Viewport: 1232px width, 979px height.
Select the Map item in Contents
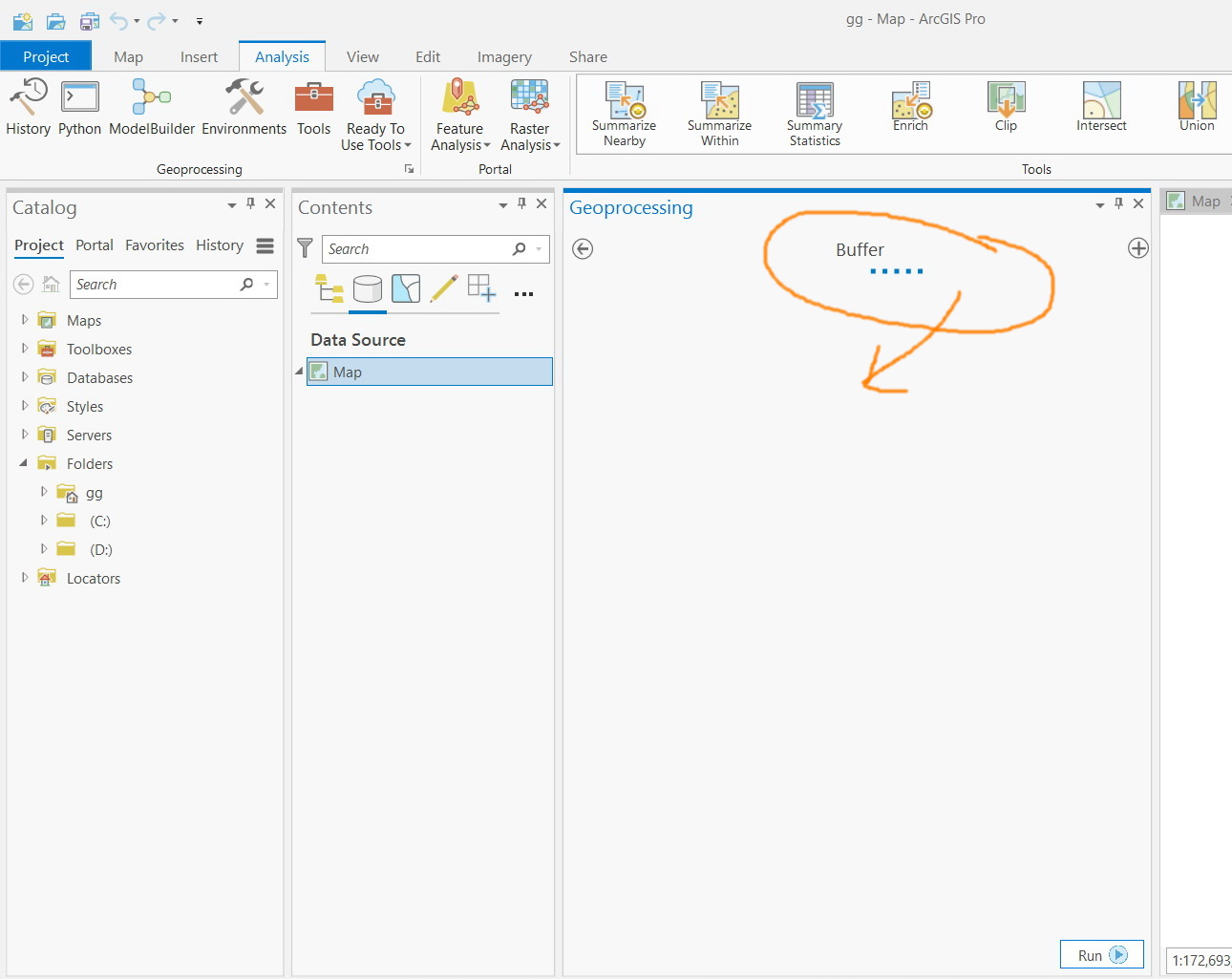pyautogui.click(x=430, y=372)
